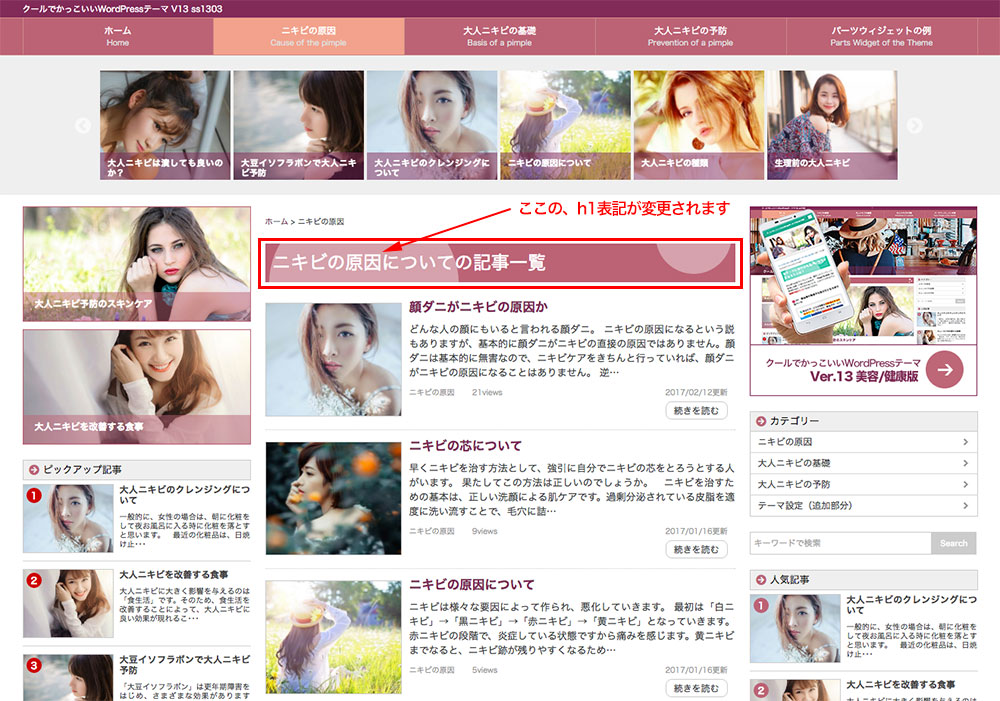Screen dimensions: 1000x701
Task: Open the article title ニキビの芯について
Action: click(x=466, y=446)
